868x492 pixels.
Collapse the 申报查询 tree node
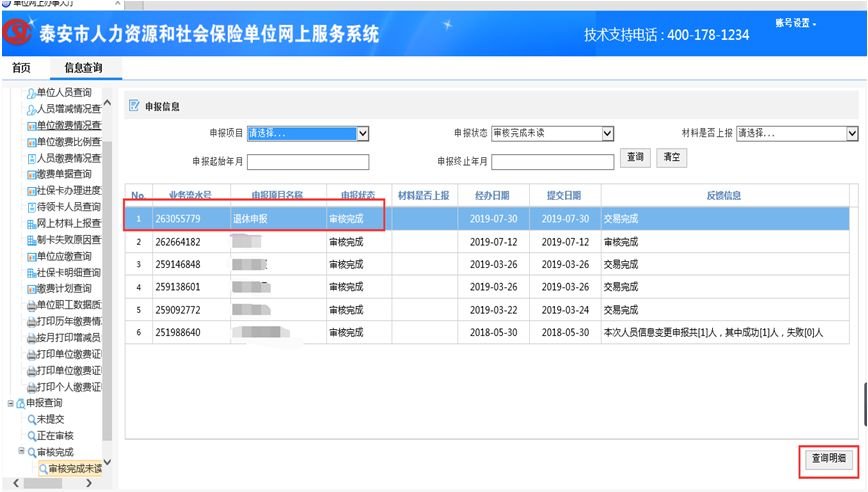[x=11, y=403]
